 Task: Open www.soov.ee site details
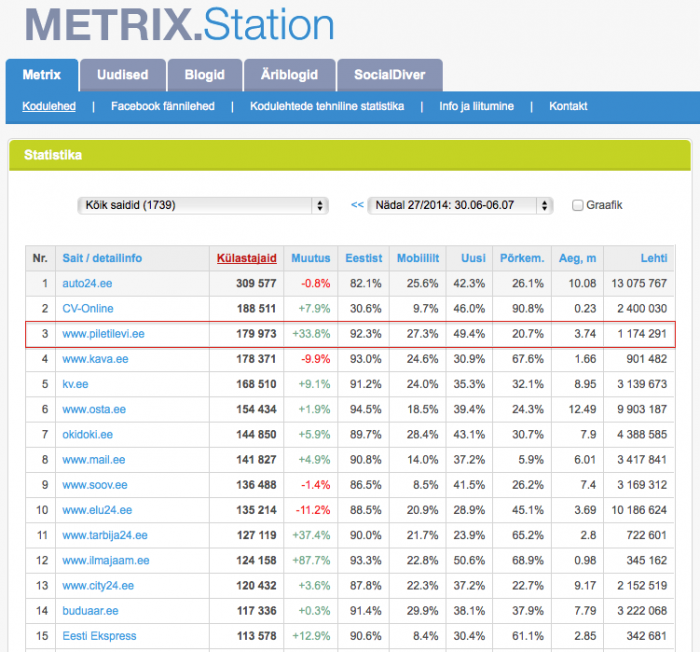point(95,485)
